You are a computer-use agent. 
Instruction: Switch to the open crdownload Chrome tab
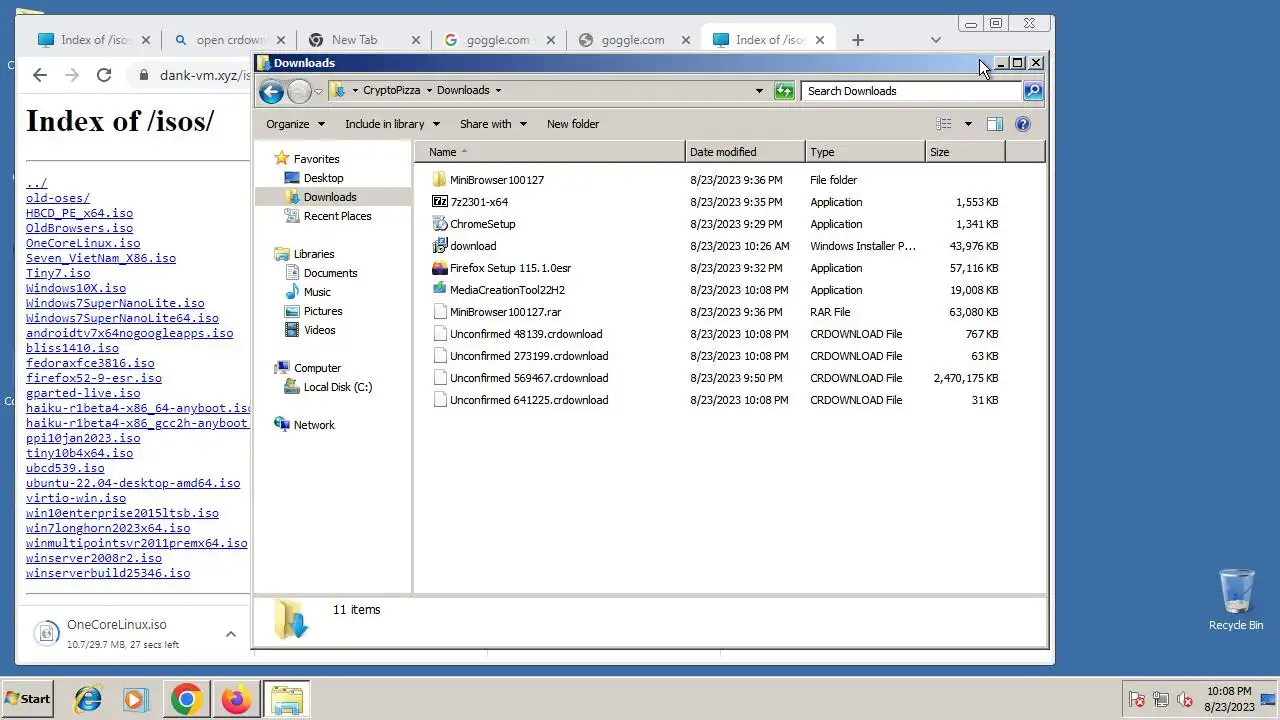pyautogui.click(x=229, y=40)
